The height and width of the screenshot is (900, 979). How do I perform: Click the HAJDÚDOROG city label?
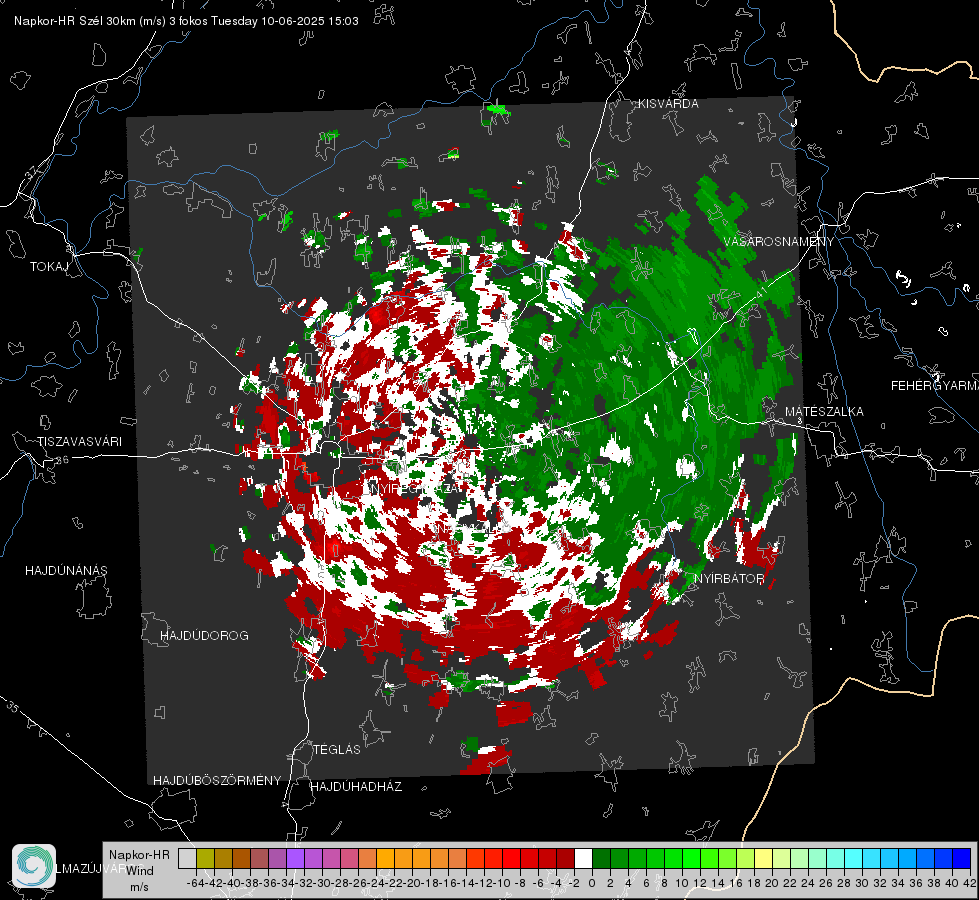pos(204,635)
